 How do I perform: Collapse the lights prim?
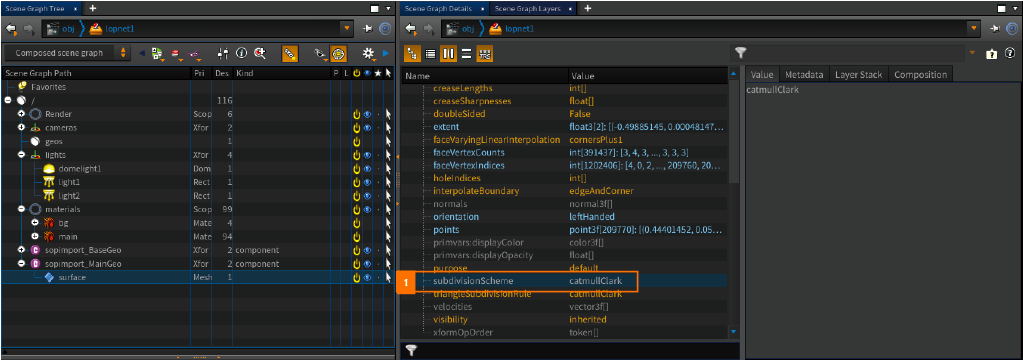click(21, 155)
